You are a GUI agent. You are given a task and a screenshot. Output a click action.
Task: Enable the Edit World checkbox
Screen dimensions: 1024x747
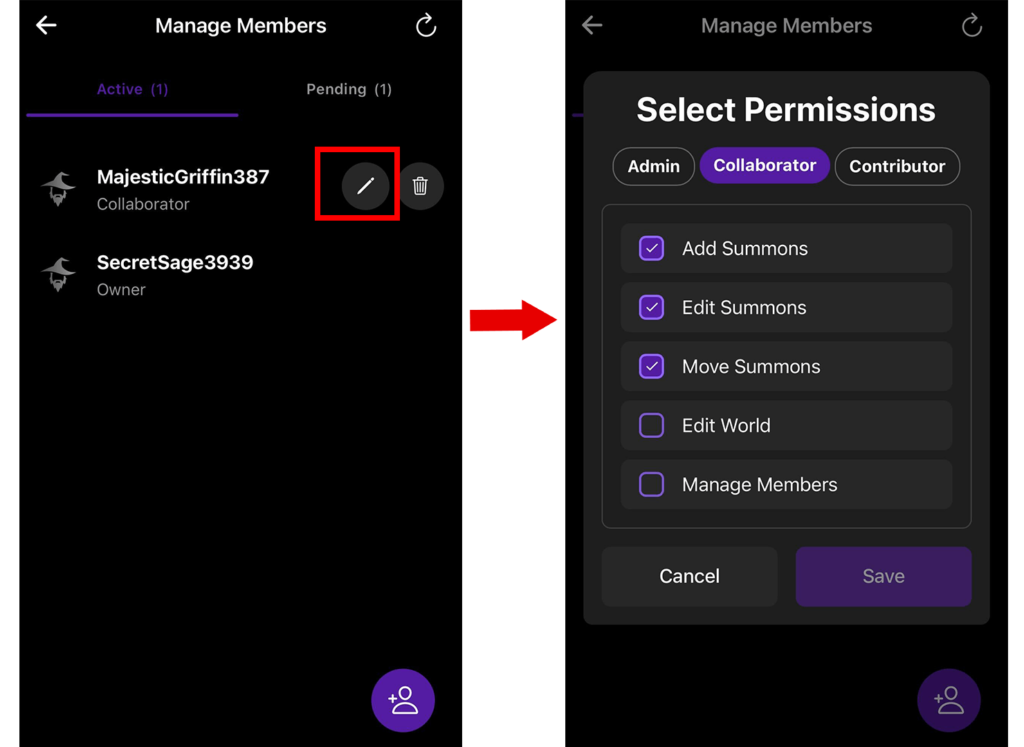651,425
